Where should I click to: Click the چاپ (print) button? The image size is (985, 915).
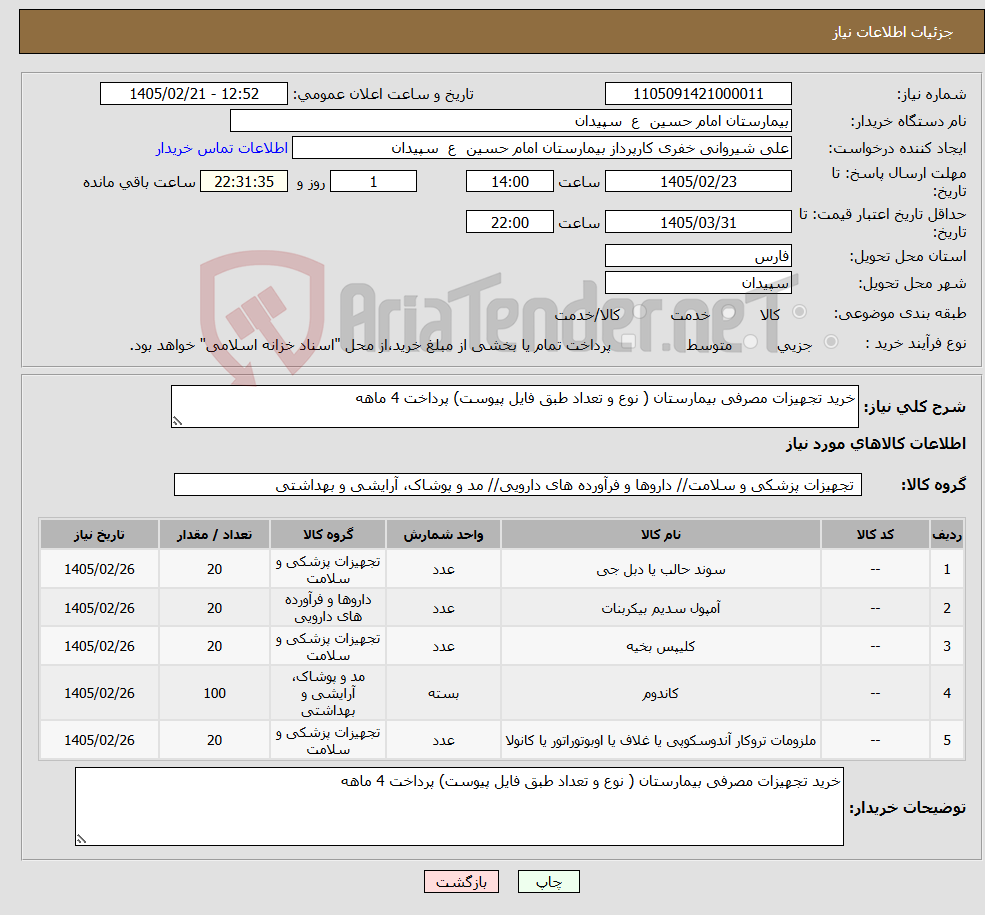[x=548, y=882]
